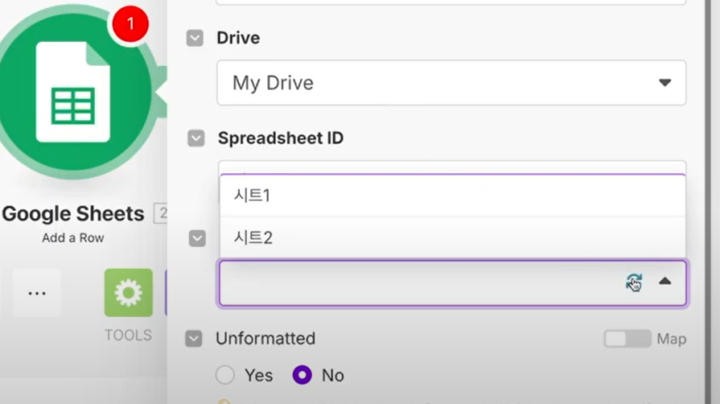Click the number 2 badge beside Google Sheets
The image size is (720, 404).
click(160, 214)
